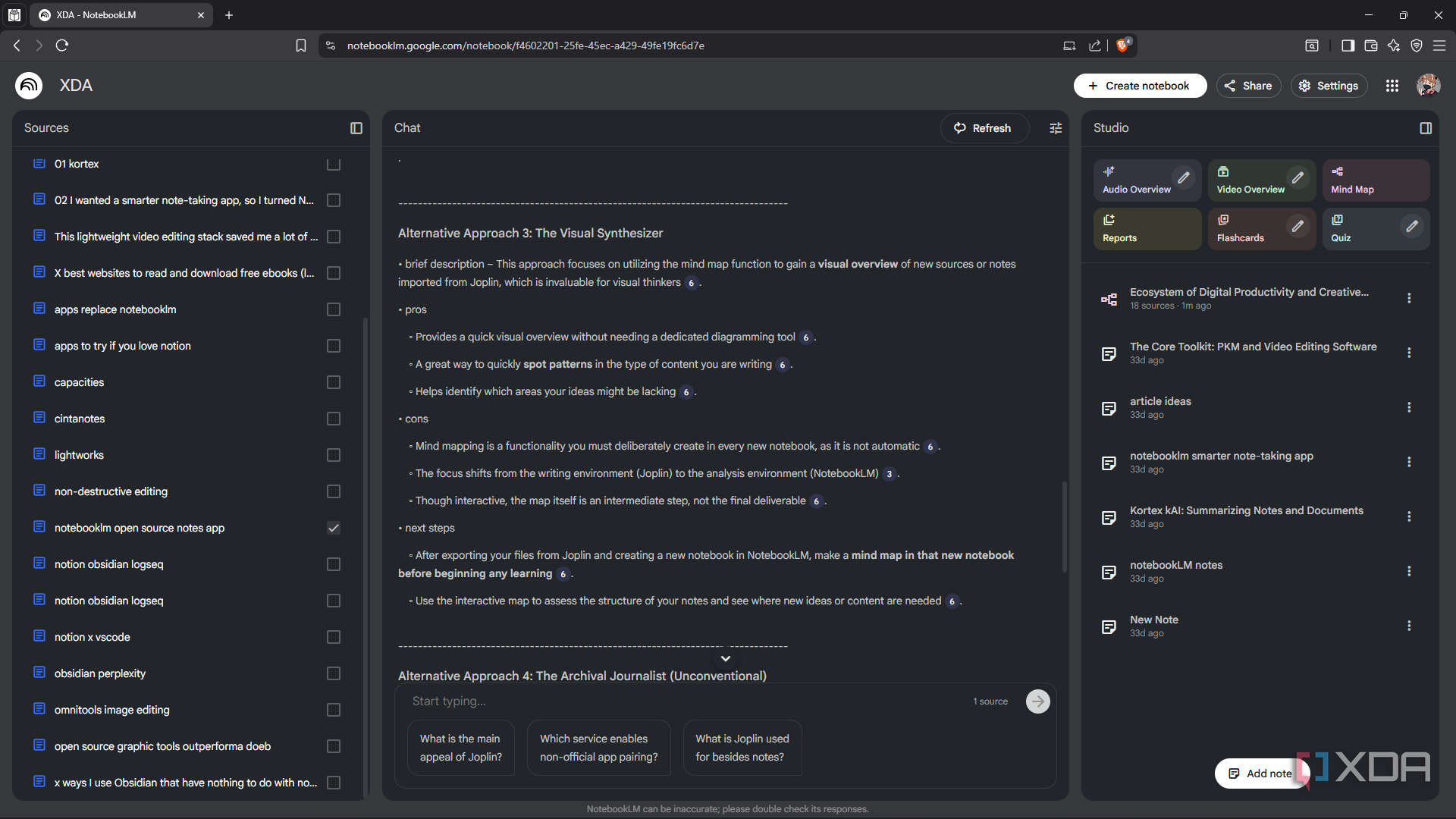Open chat configuration sliders icon
The width and height of the screenshot is (1456, 819).
pos(1056,128)
